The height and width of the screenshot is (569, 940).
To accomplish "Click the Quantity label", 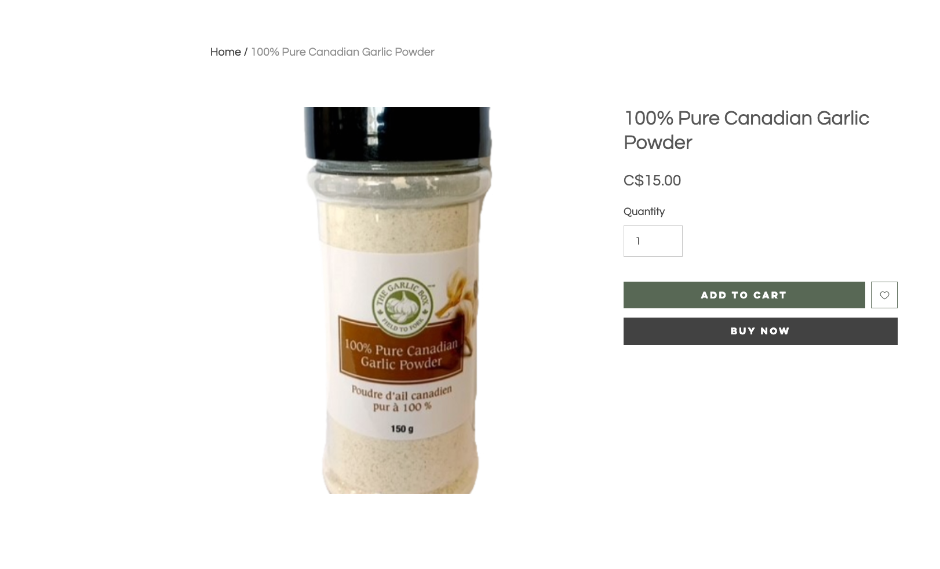I will pos(644,212).
